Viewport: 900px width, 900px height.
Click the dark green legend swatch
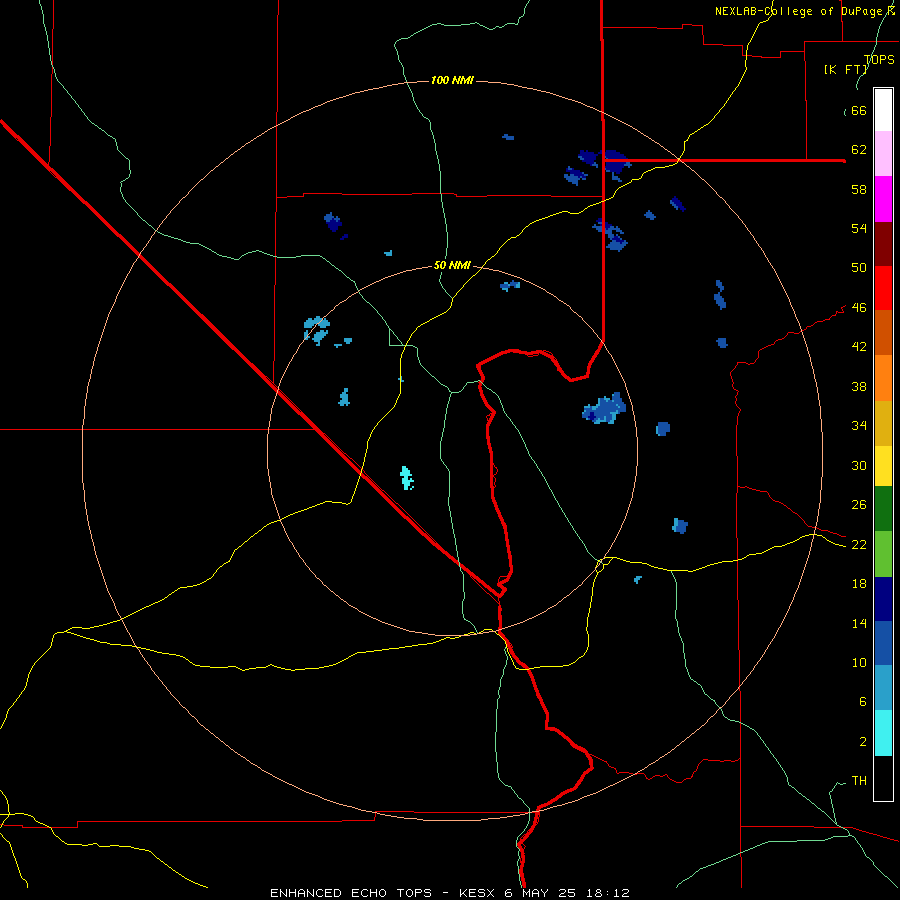point(883,509)
